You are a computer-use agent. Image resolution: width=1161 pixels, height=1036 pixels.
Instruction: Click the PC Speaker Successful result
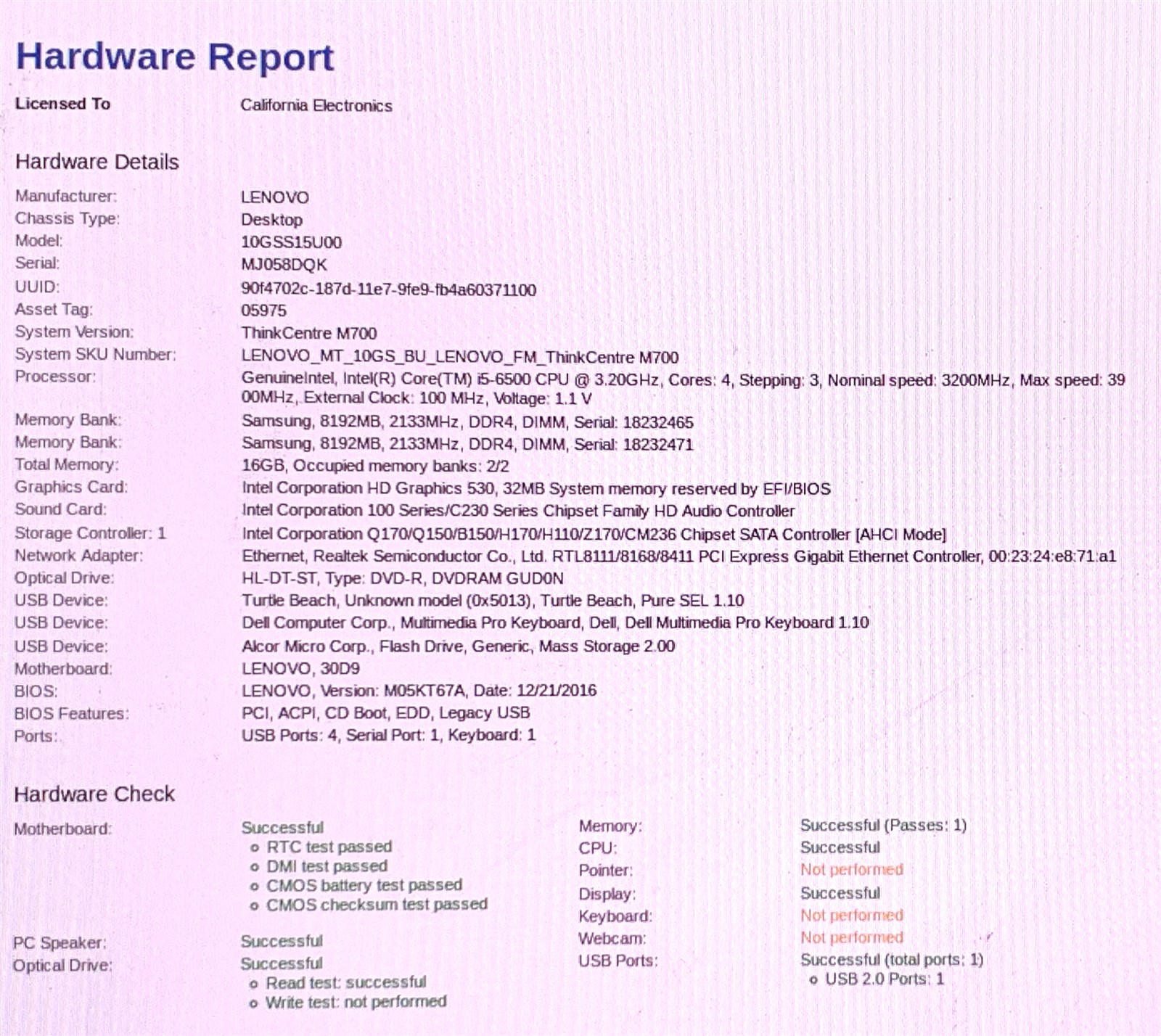(282, 941)
